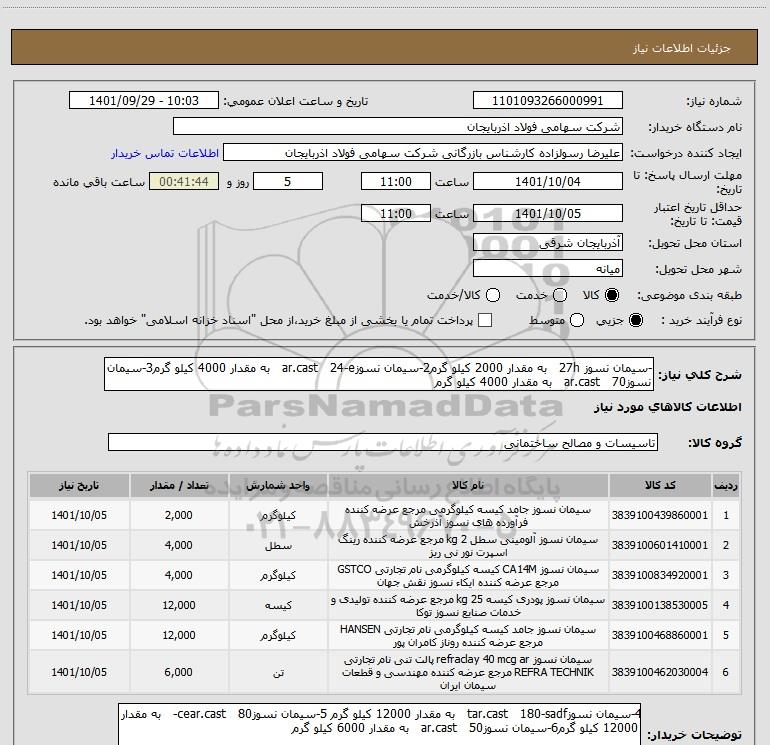770x745 pixels.
Task: Select the کالا/خدمت radio button
Action: point(493,295)
